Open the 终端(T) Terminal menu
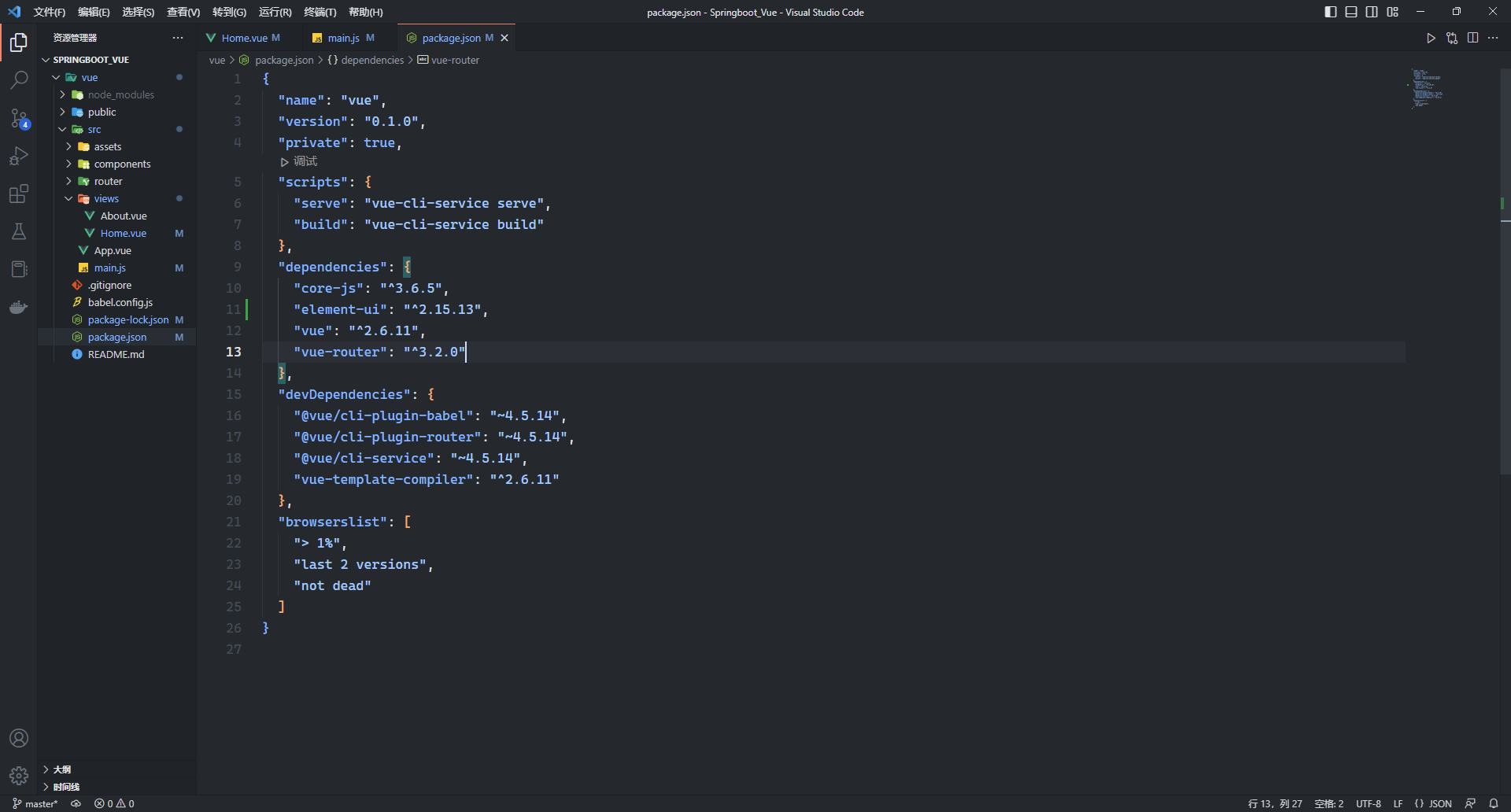The height and width of the screenshot is (812, 1511). (320, 12)
